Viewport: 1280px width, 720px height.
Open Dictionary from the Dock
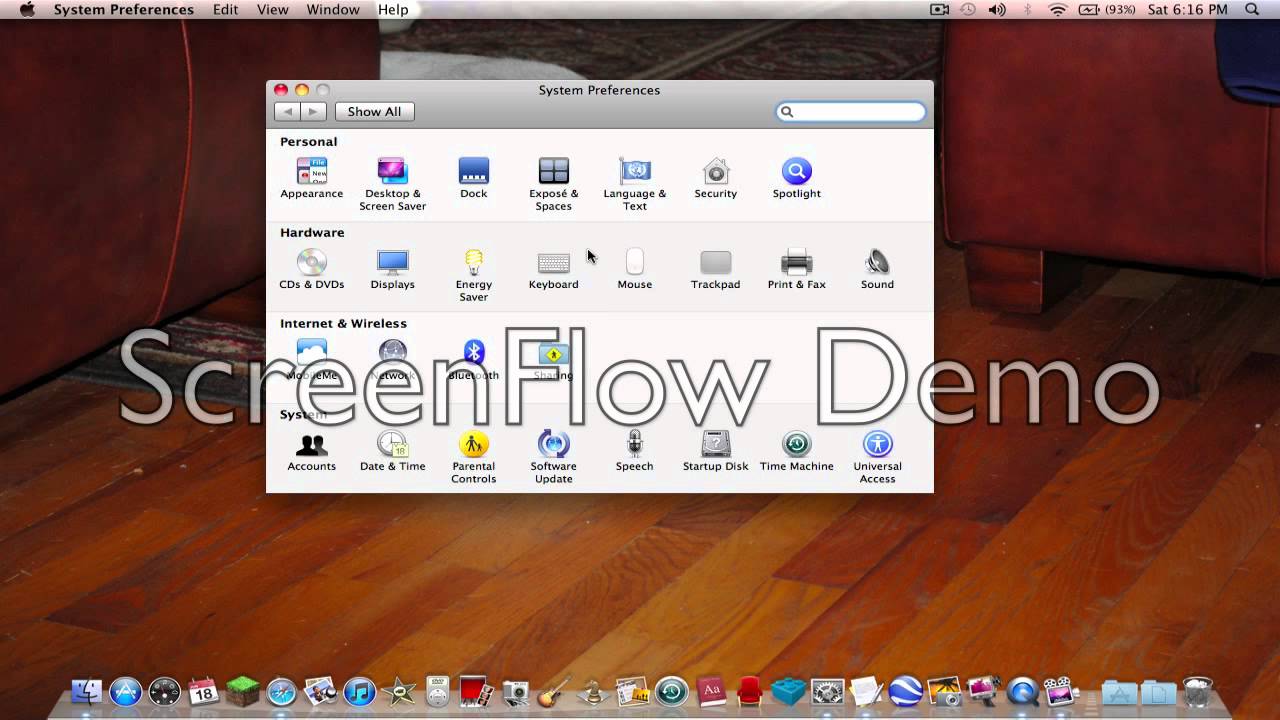pyautogui.click(x=711, y=691)
